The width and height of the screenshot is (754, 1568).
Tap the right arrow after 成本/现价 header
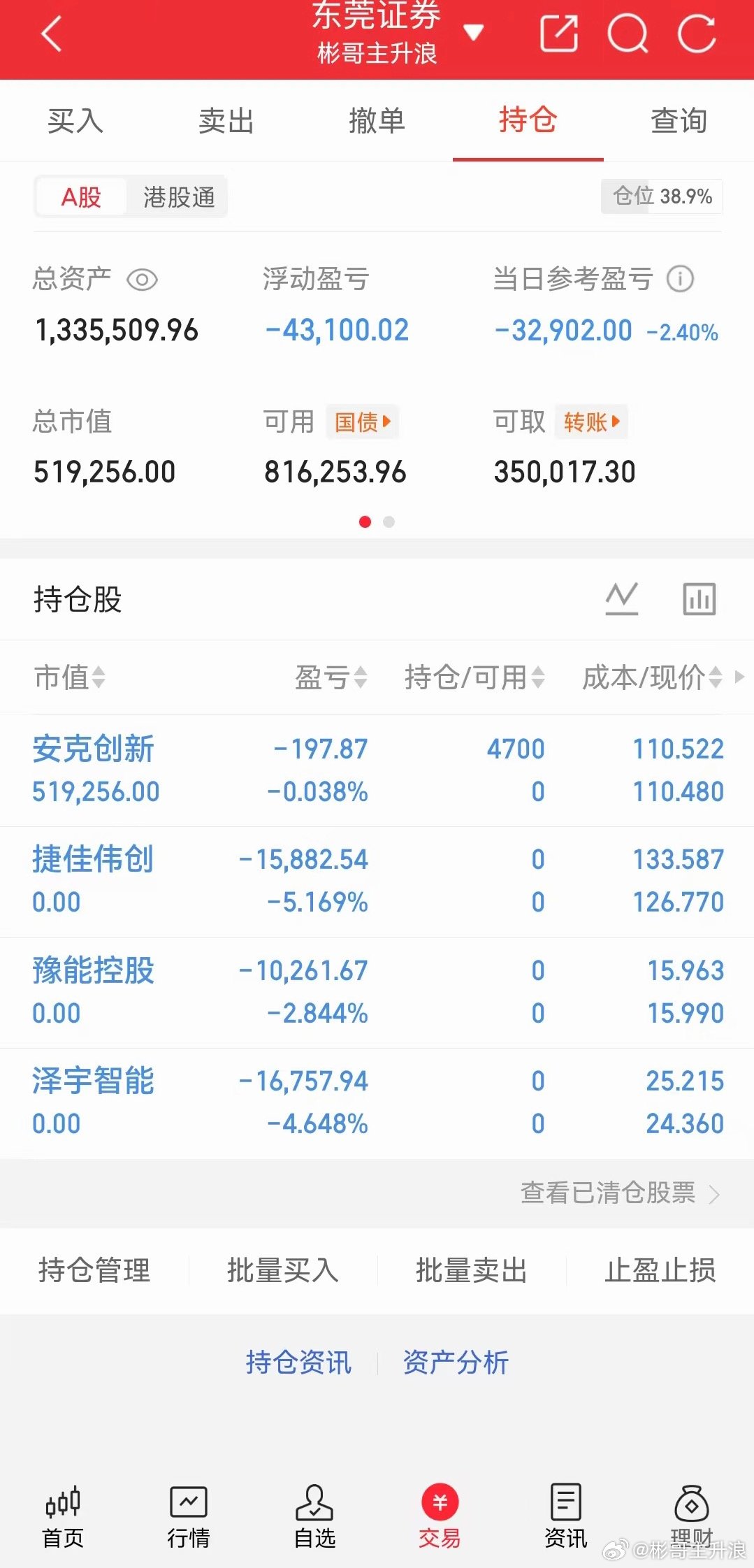739,677
